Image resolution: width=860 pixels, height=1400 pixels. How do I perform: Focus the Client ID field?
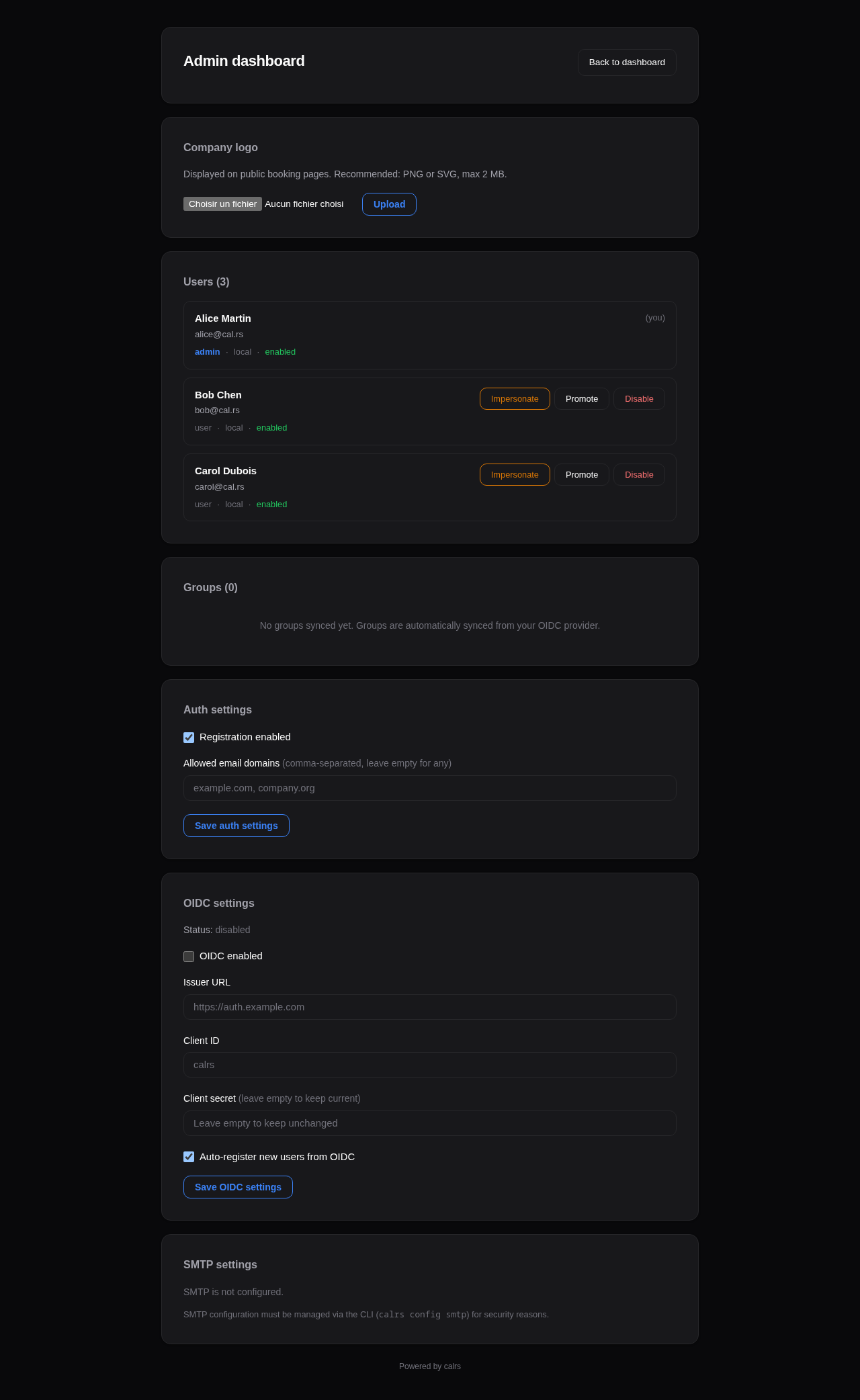(429, 1064)
